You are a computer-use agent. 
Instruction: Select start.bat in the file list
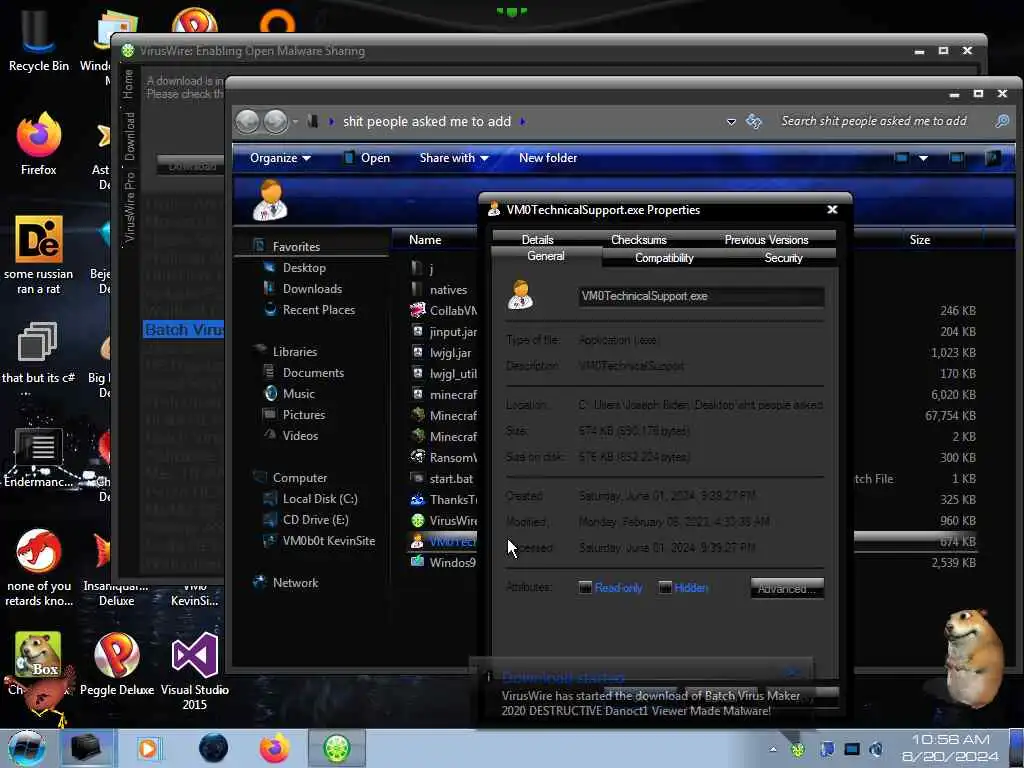point(443,479)
